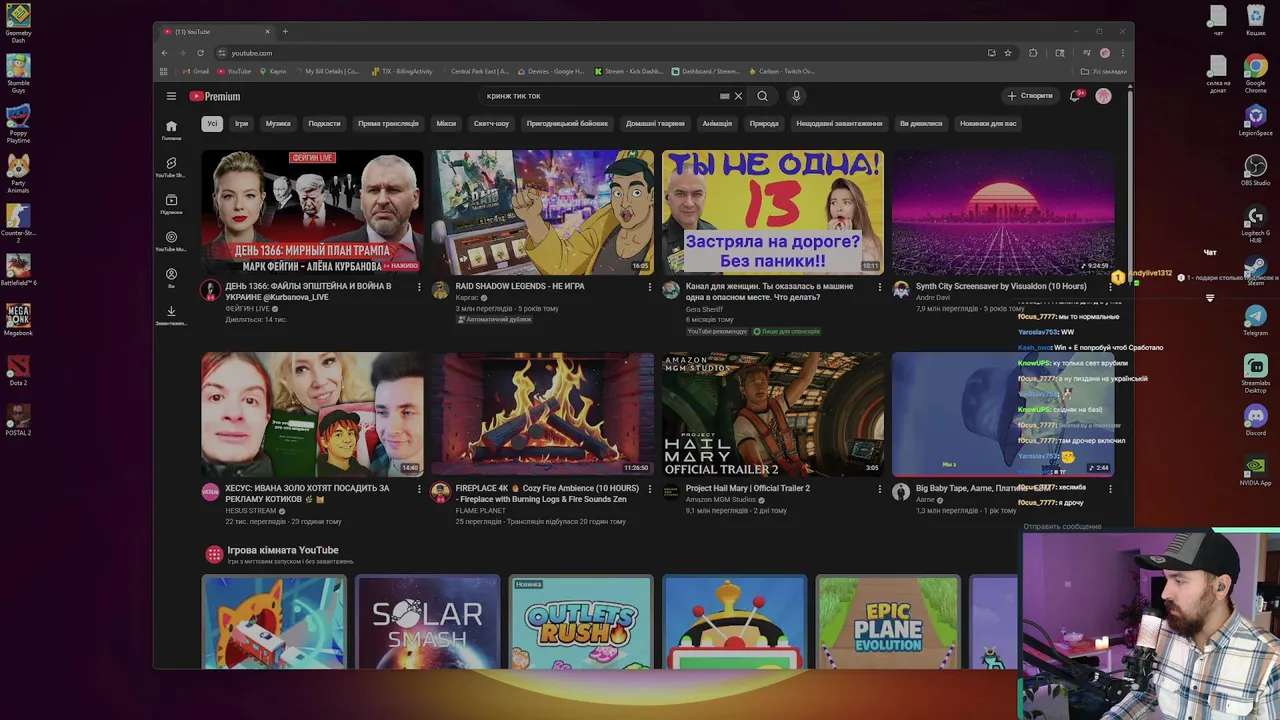Image resolution: width=1280 pixels, height=720 pixels.
Task: Launch Dota 2 desktop shortcut
Action: click(18, 370)
